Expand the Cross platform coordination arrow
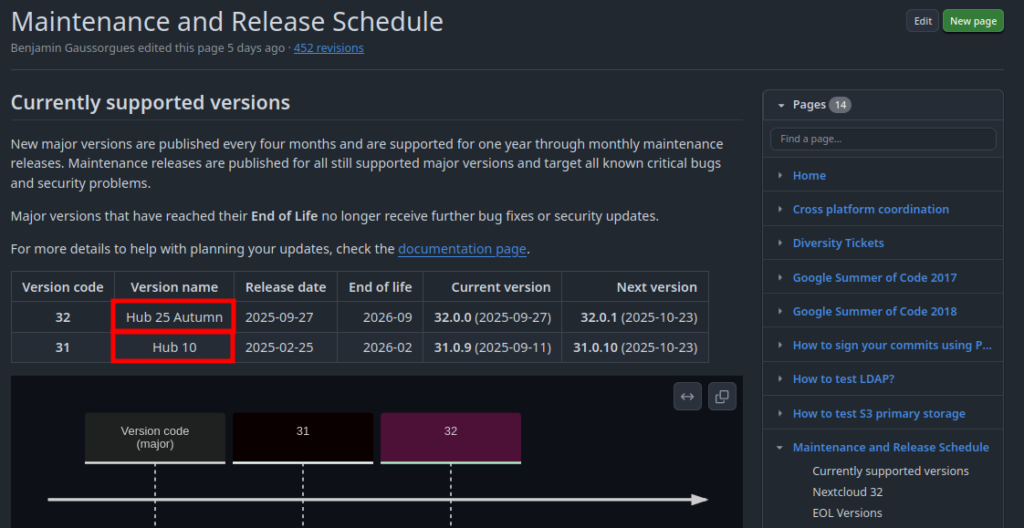Screen dimensions: 1024x528 [x=780, y=210]
